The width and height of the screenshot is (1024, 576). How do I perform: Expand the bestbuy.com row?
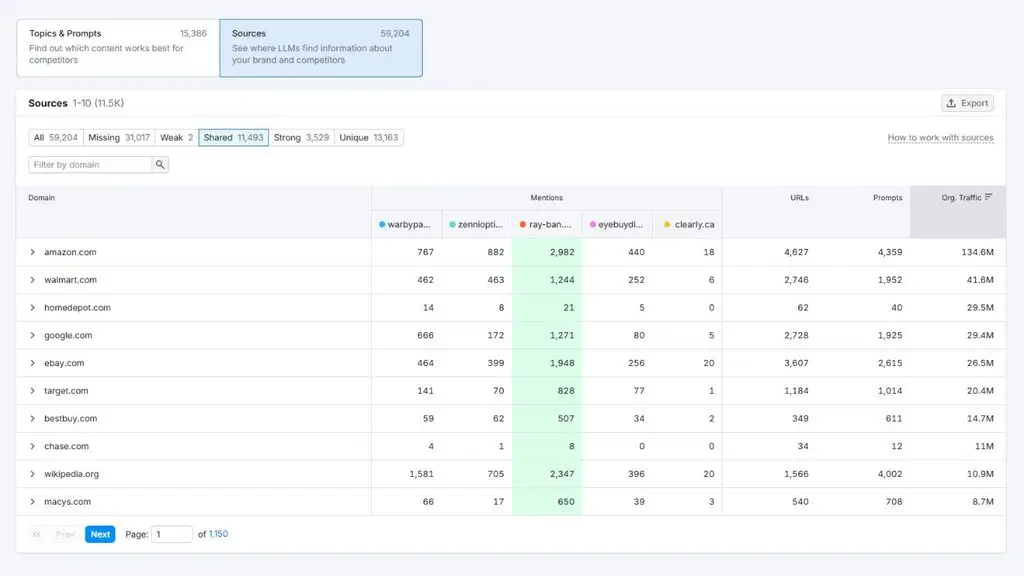pos(32,419)
